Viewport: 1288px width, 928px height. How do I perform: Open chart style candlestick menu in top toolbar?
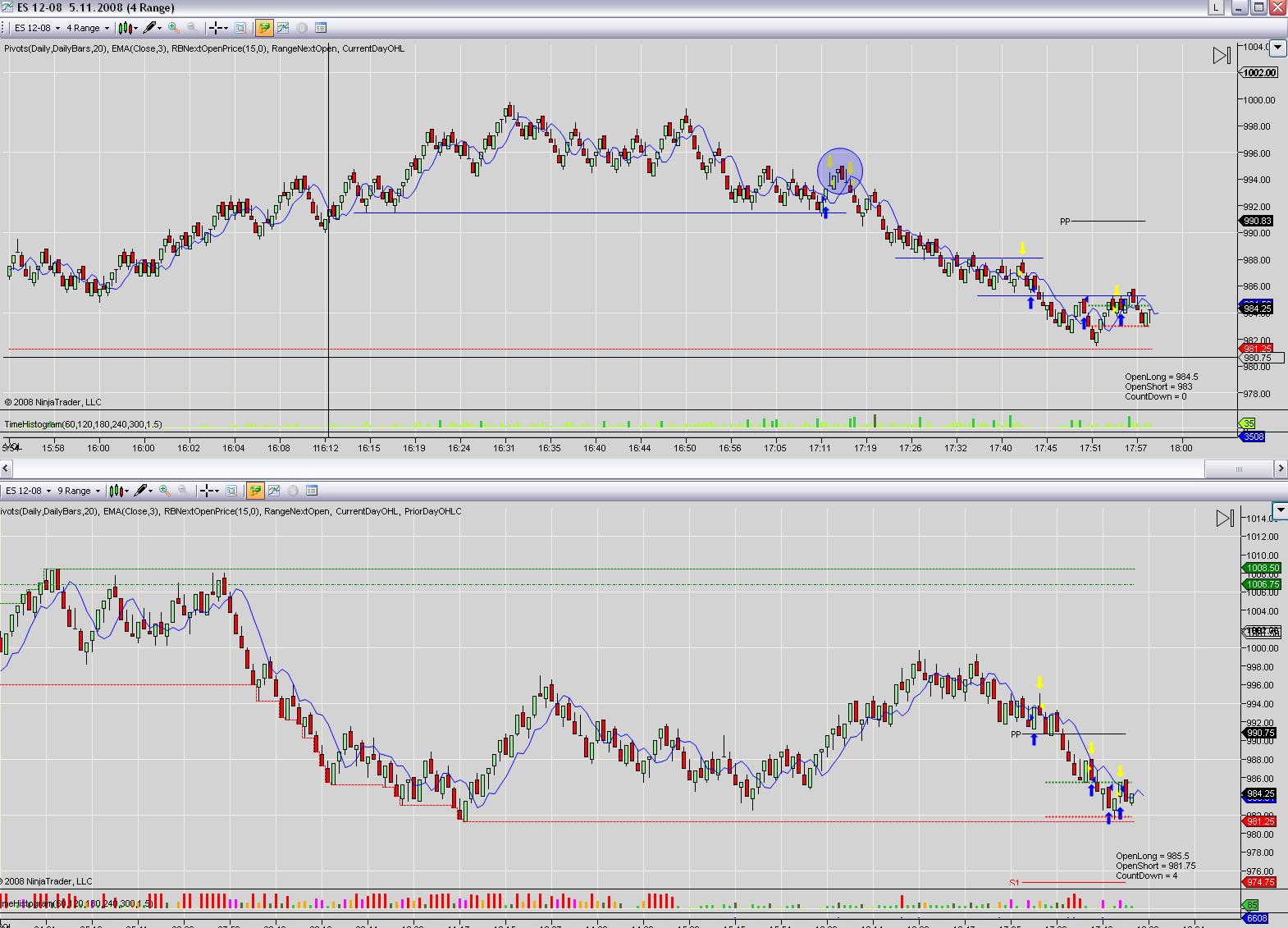coord(127,28)
